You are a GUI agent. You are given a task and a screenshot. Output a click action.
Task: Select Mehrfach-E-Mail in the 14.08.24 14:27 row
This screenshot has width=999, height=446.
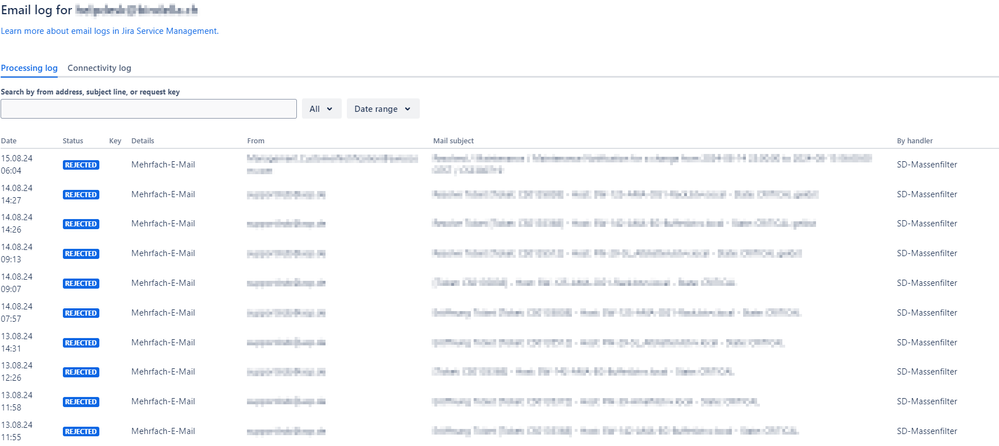(x=163, y=194)
